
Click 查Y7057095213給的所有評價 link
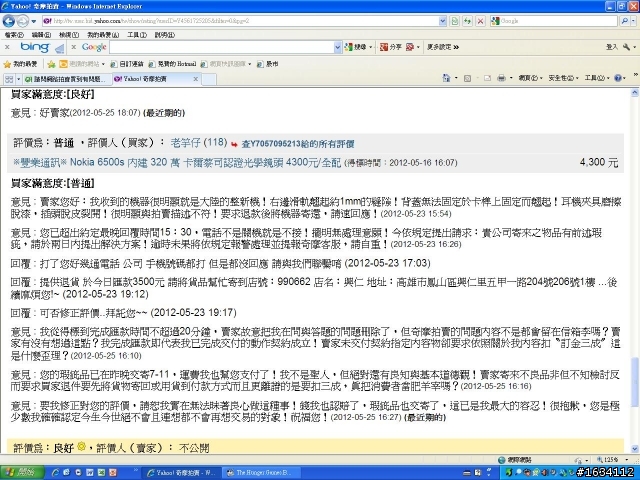[x=298, y=144]
